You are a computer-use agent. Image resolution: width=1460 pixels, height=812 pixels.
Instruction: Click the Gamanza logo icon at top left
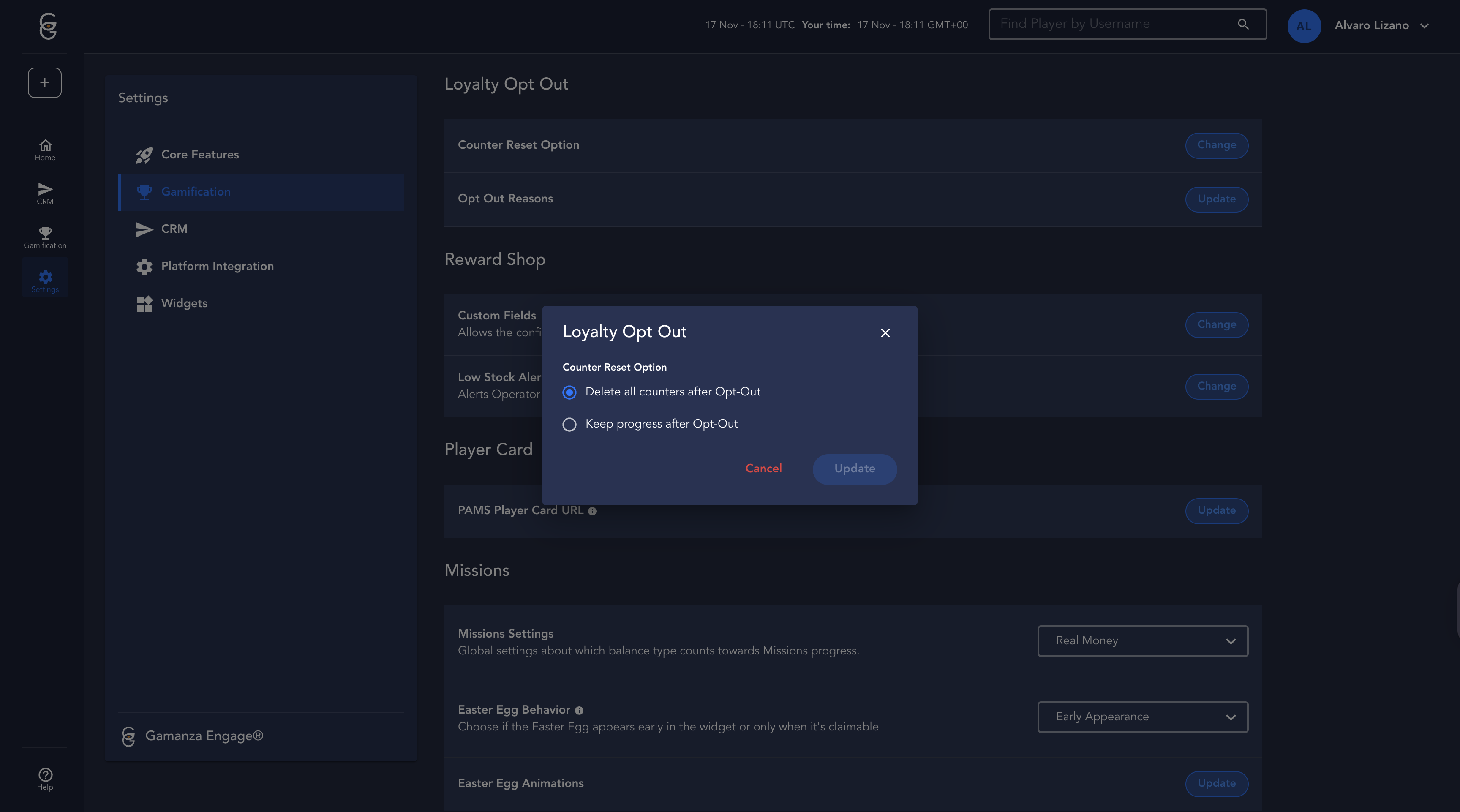pyautogui.click(x=48, y=26)
